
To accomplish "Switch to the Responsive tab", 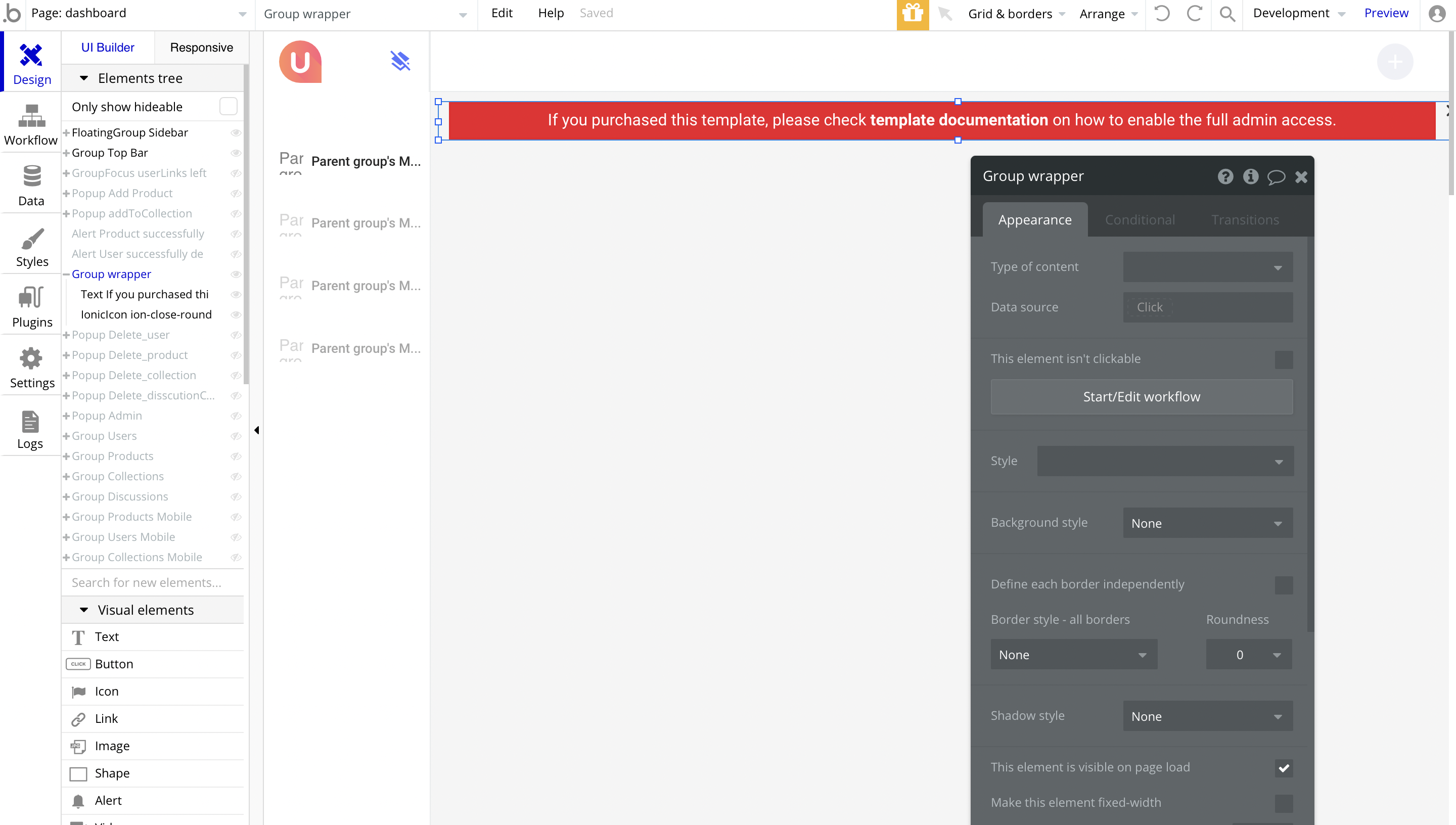I will point(201,48).
